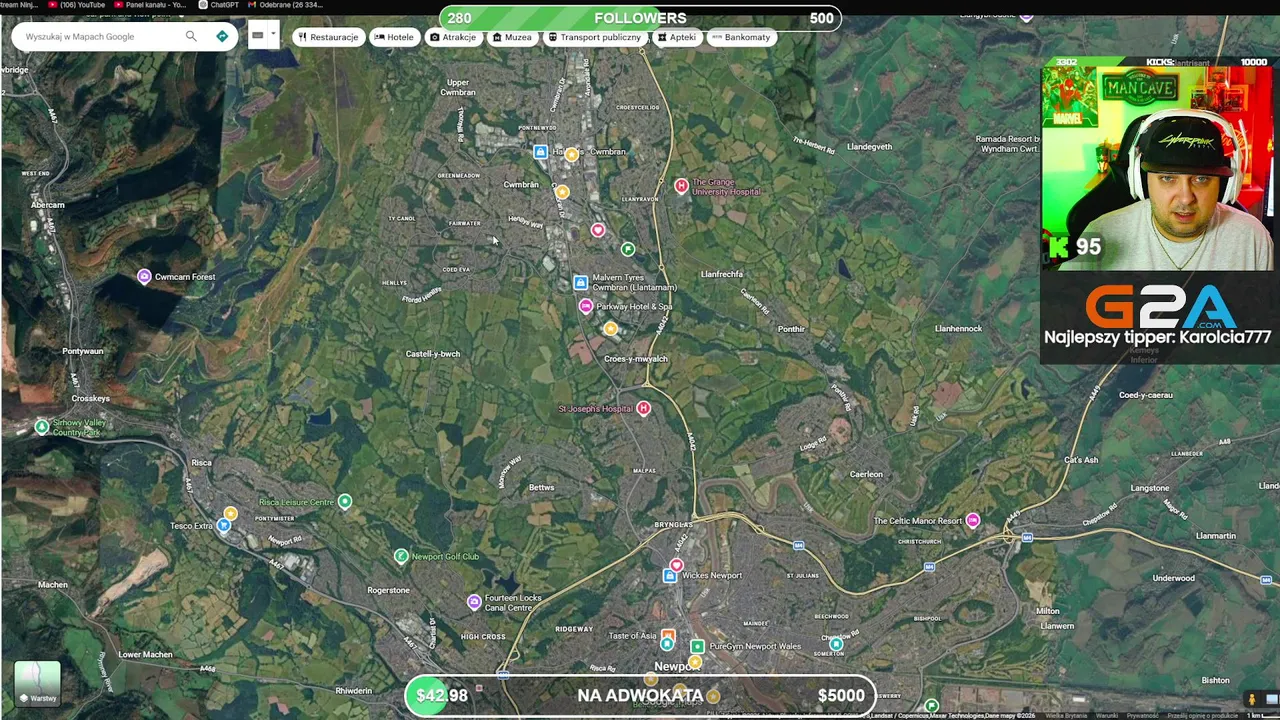Open the Parkway Hotel & Spa pink marker
This screenshot has width=1280, height=720.
[586, 306]
